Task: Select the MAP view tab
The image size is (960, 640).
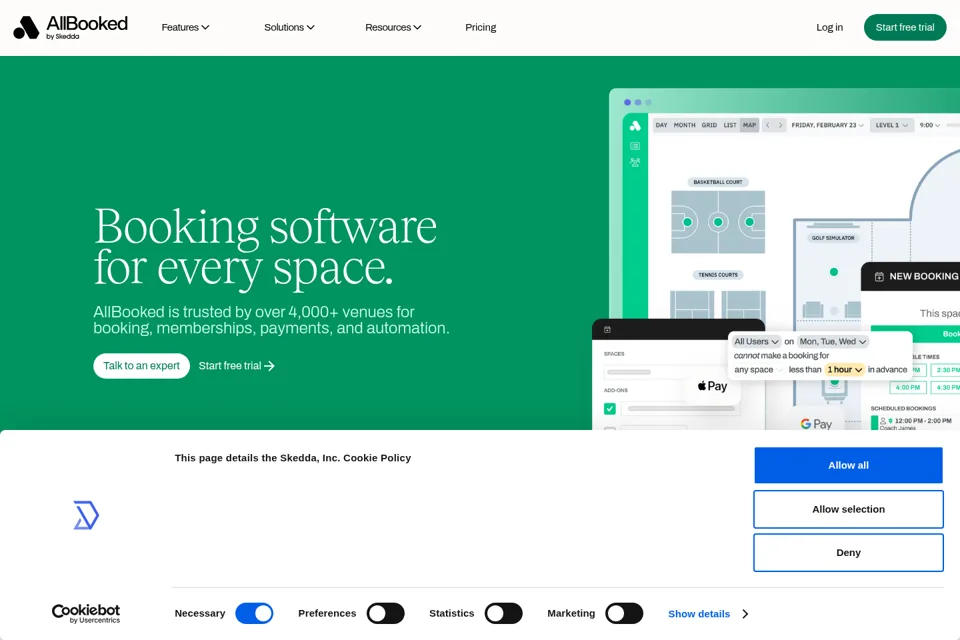Action: pos(749,125)
